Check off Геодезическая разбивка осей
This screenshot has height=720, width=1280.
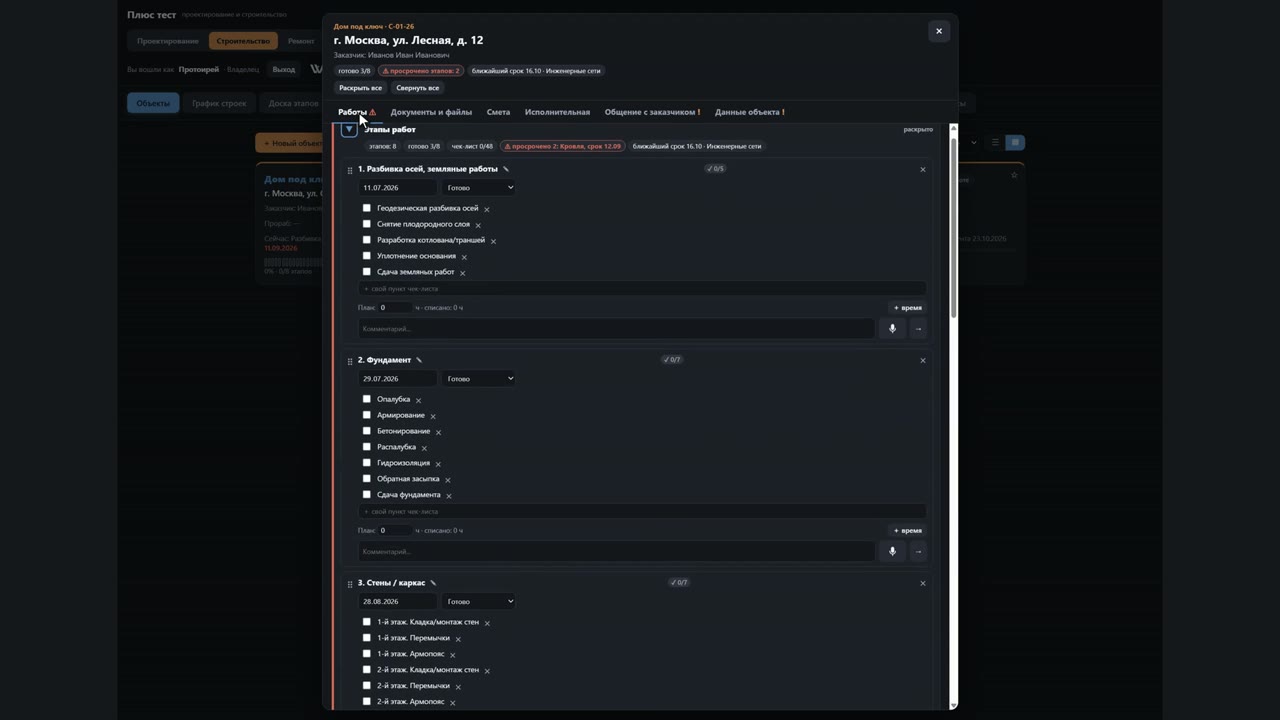coord(367,208)
